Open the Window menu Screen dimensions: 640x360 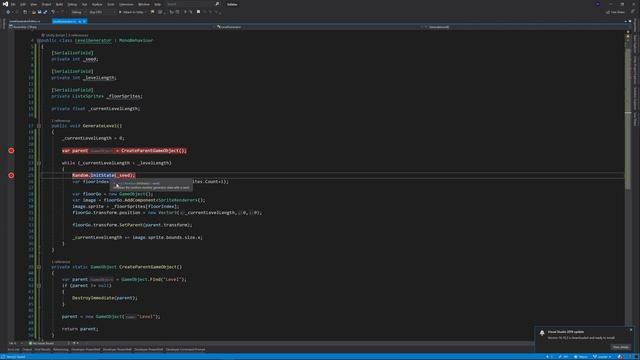click(144, 4)
